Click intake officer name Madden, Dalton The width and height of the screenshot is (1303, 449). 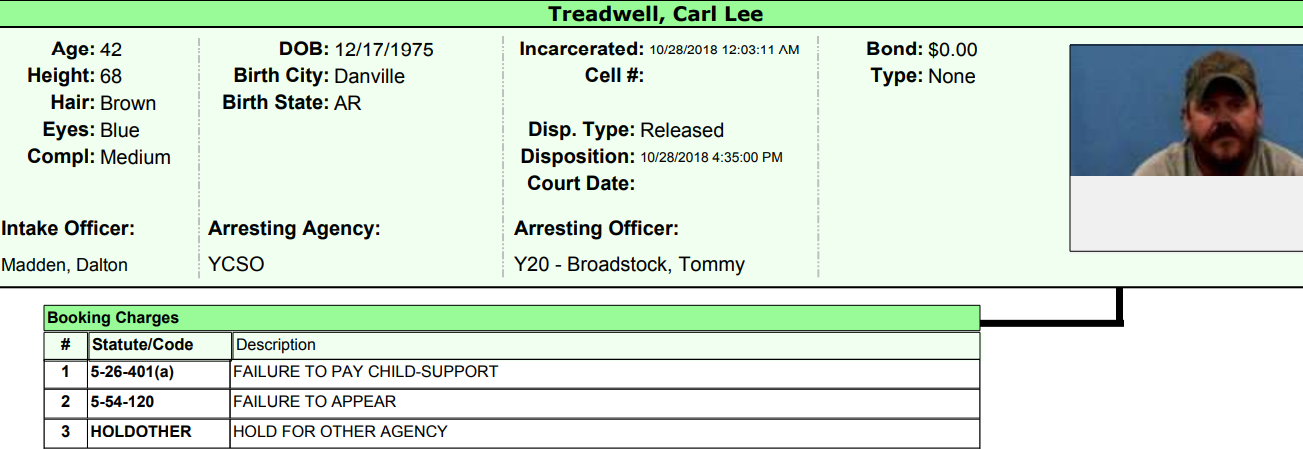(x=64, y=265)
